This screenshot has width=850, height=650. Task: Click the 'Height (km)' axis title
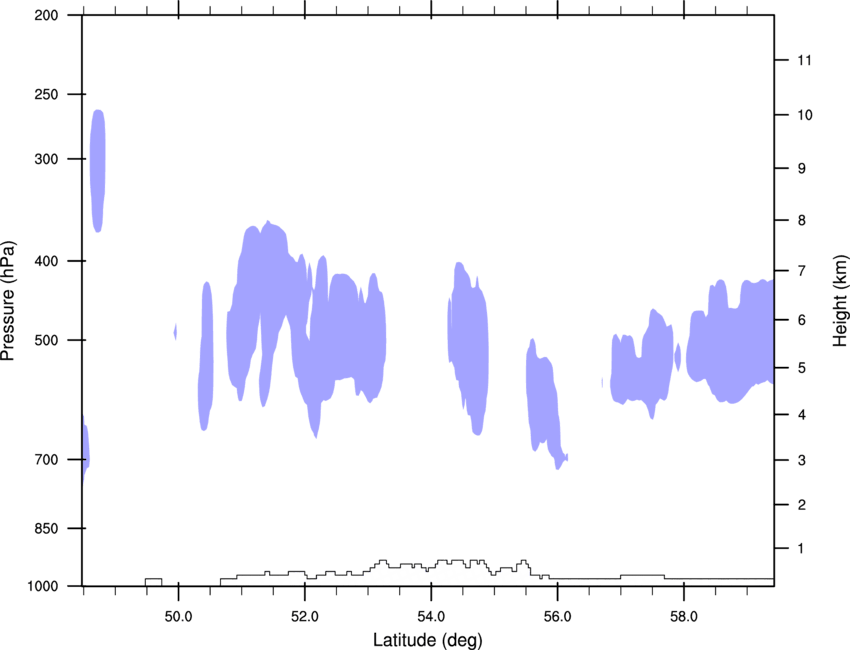click(x=840, y=300)
